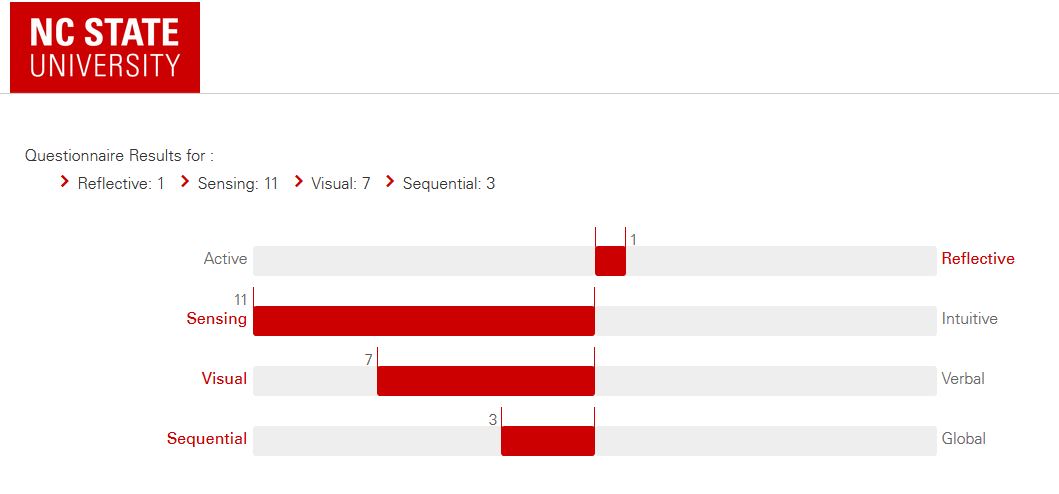
Task: Click the red chevron before Reflective: 1
Action: (65, 182)
